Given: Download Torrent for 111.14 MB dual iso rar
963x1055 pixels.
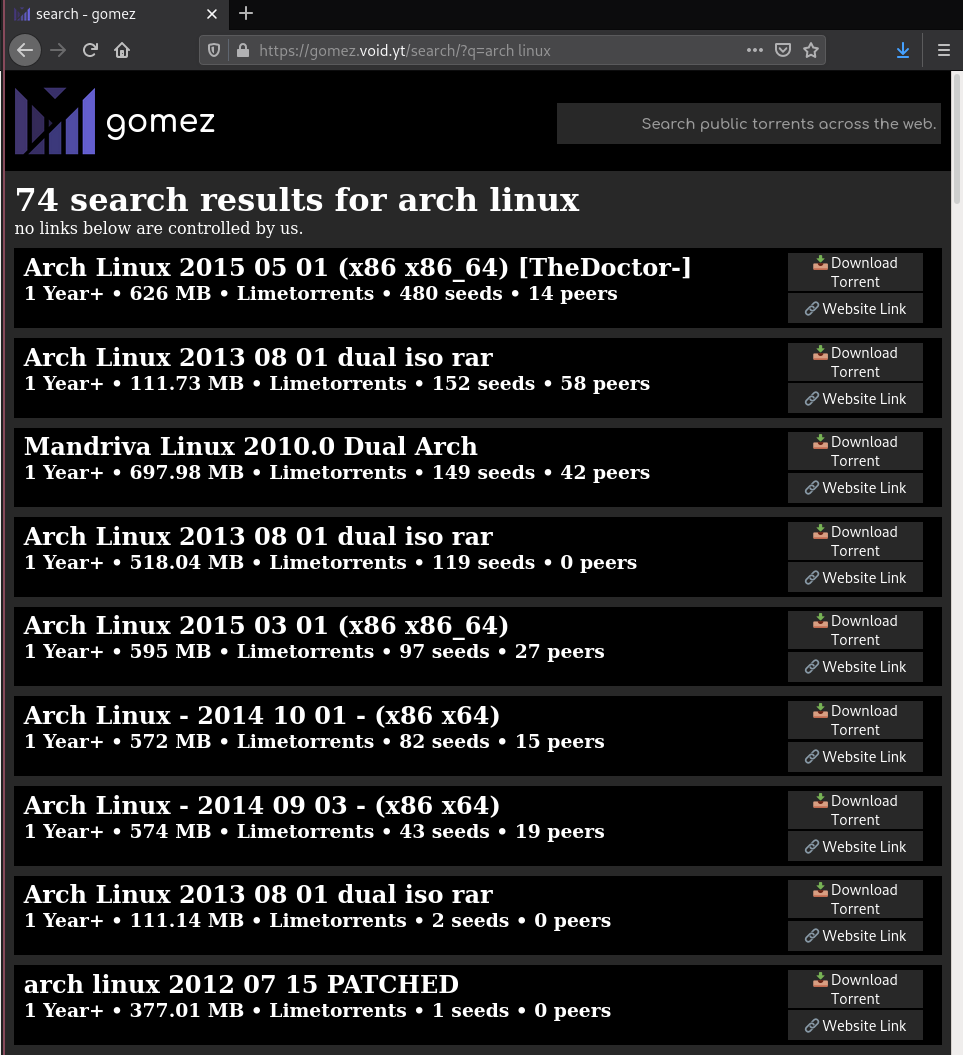Looking at the screenshot, I should point(855,899).
